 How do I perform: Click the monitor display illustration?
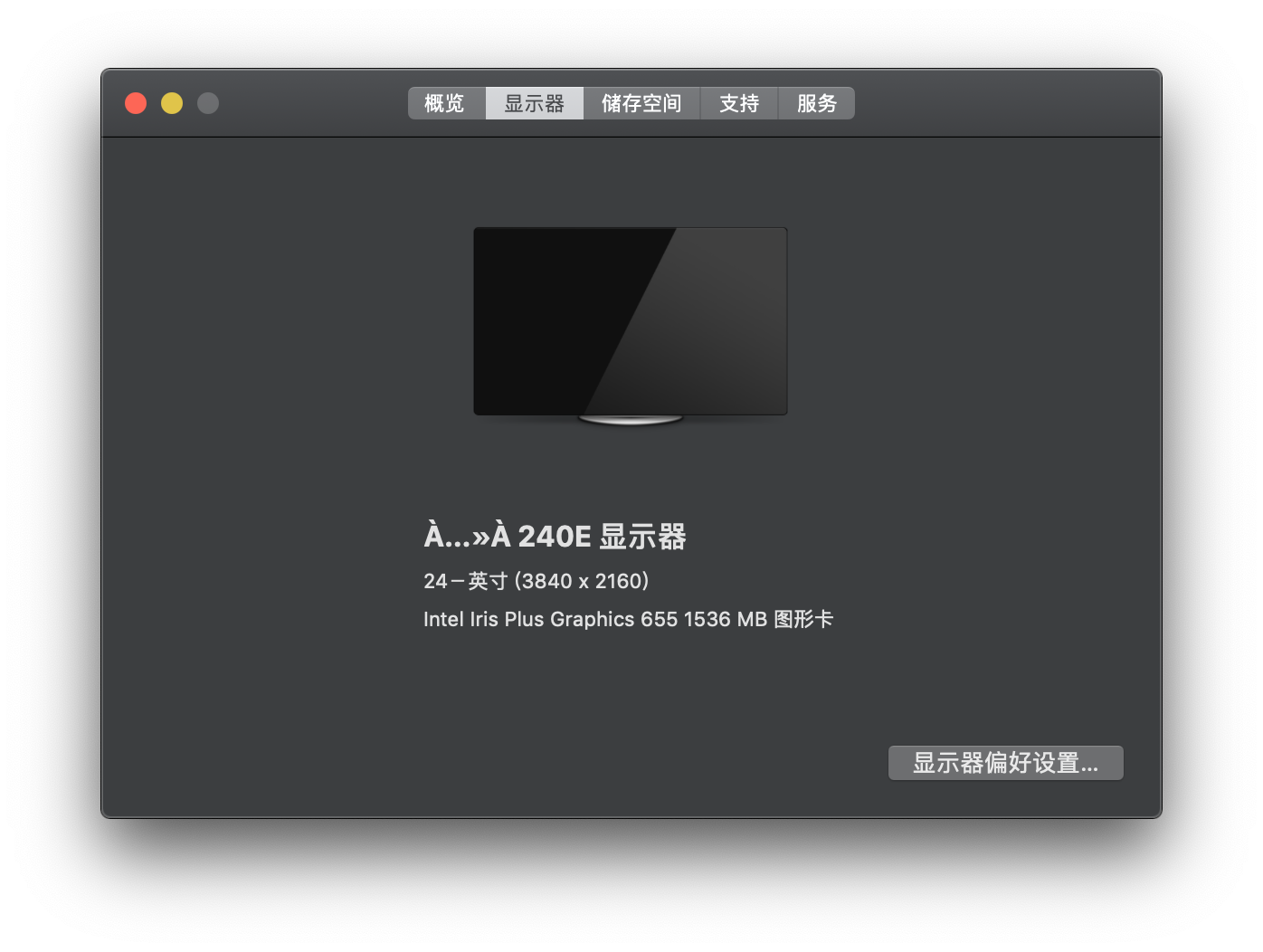[x=630, y=320]
